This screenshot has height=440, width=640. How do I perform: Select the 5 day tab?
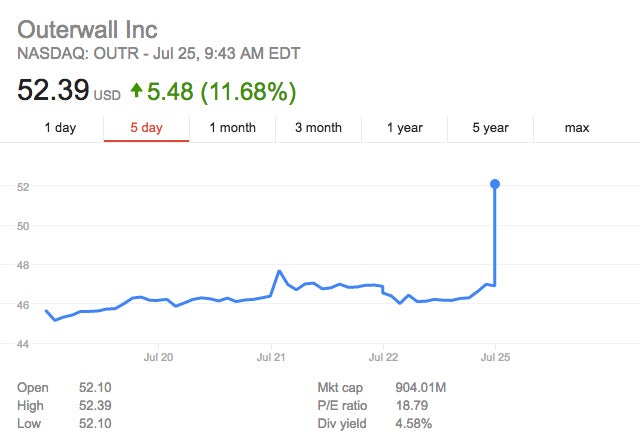[146, 128]
